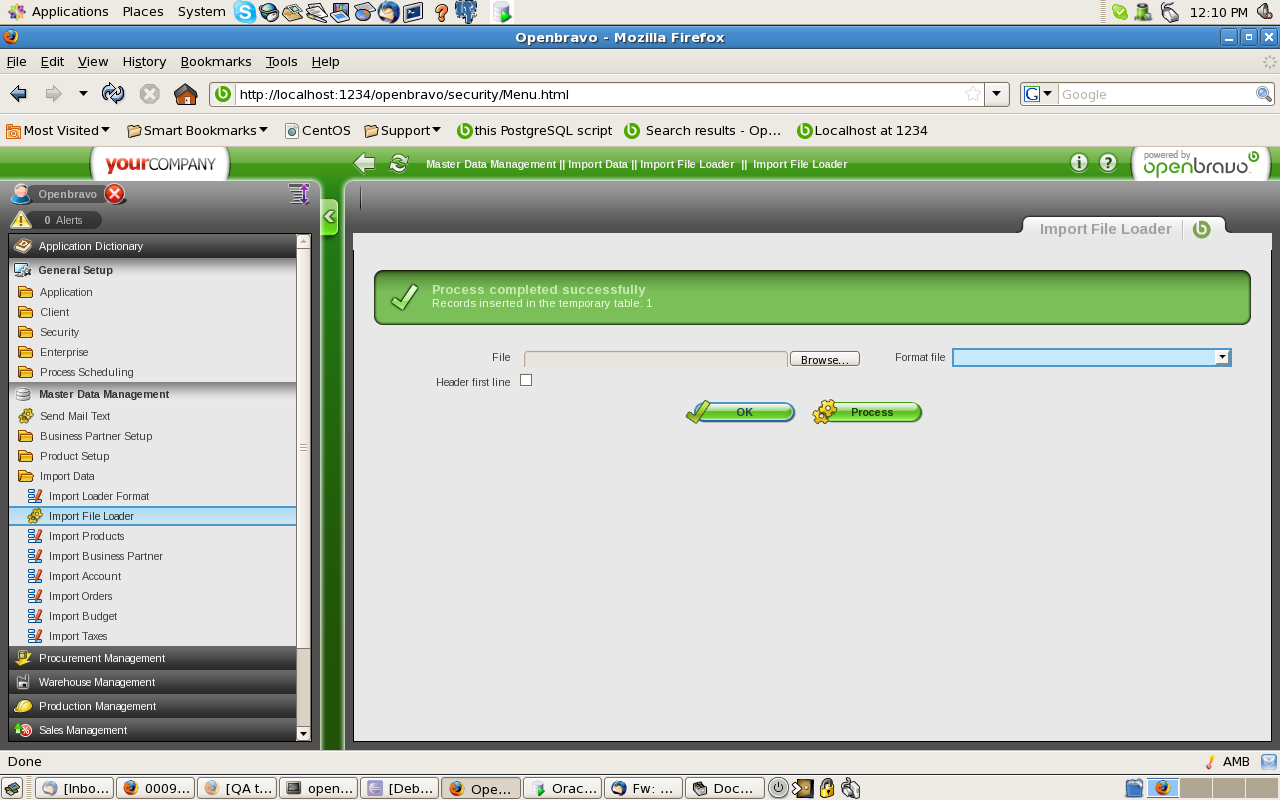Open the Support bookmarks folder dropdown

pyautogui.click(x=403, y=130)
